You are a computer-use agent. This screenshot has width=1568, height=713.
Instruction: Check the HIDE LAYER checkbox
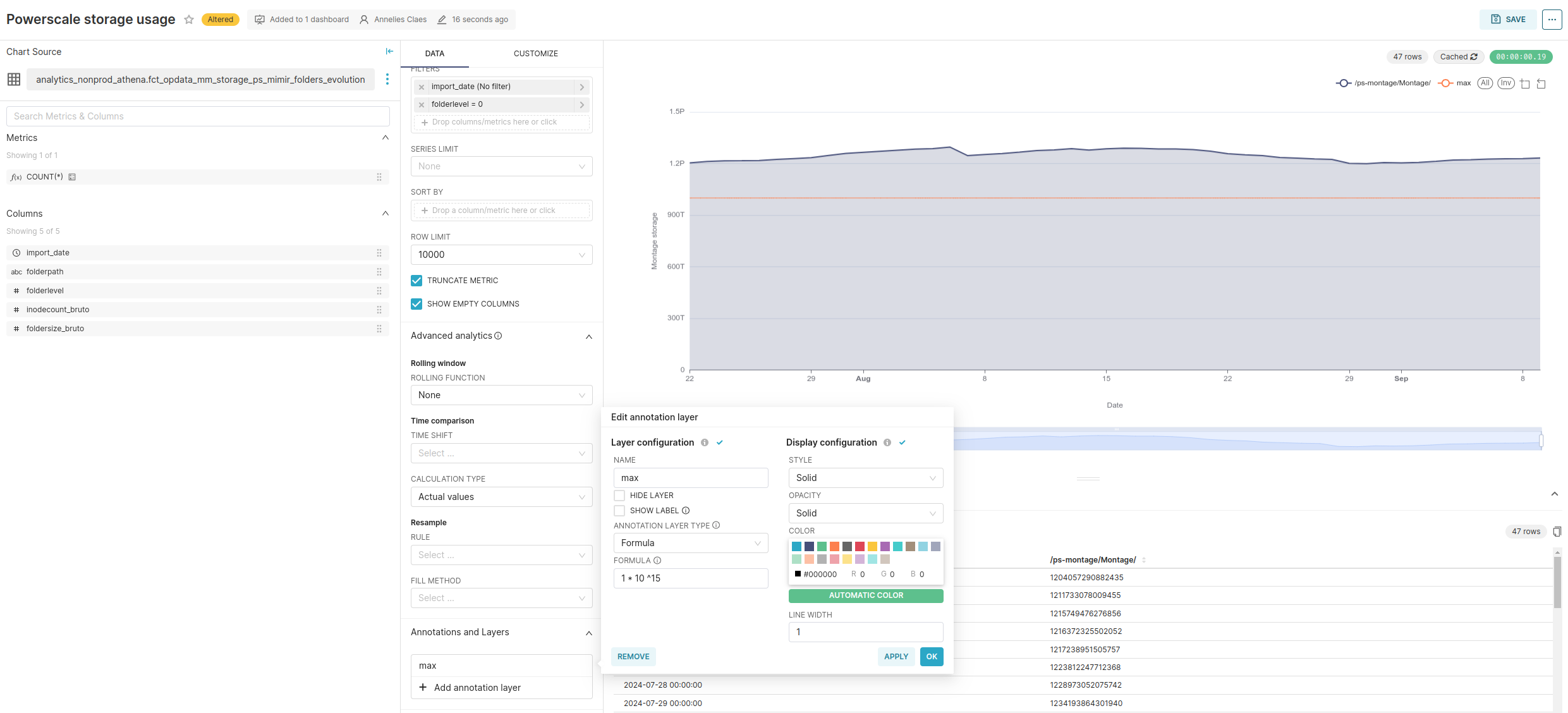[619, 496]
